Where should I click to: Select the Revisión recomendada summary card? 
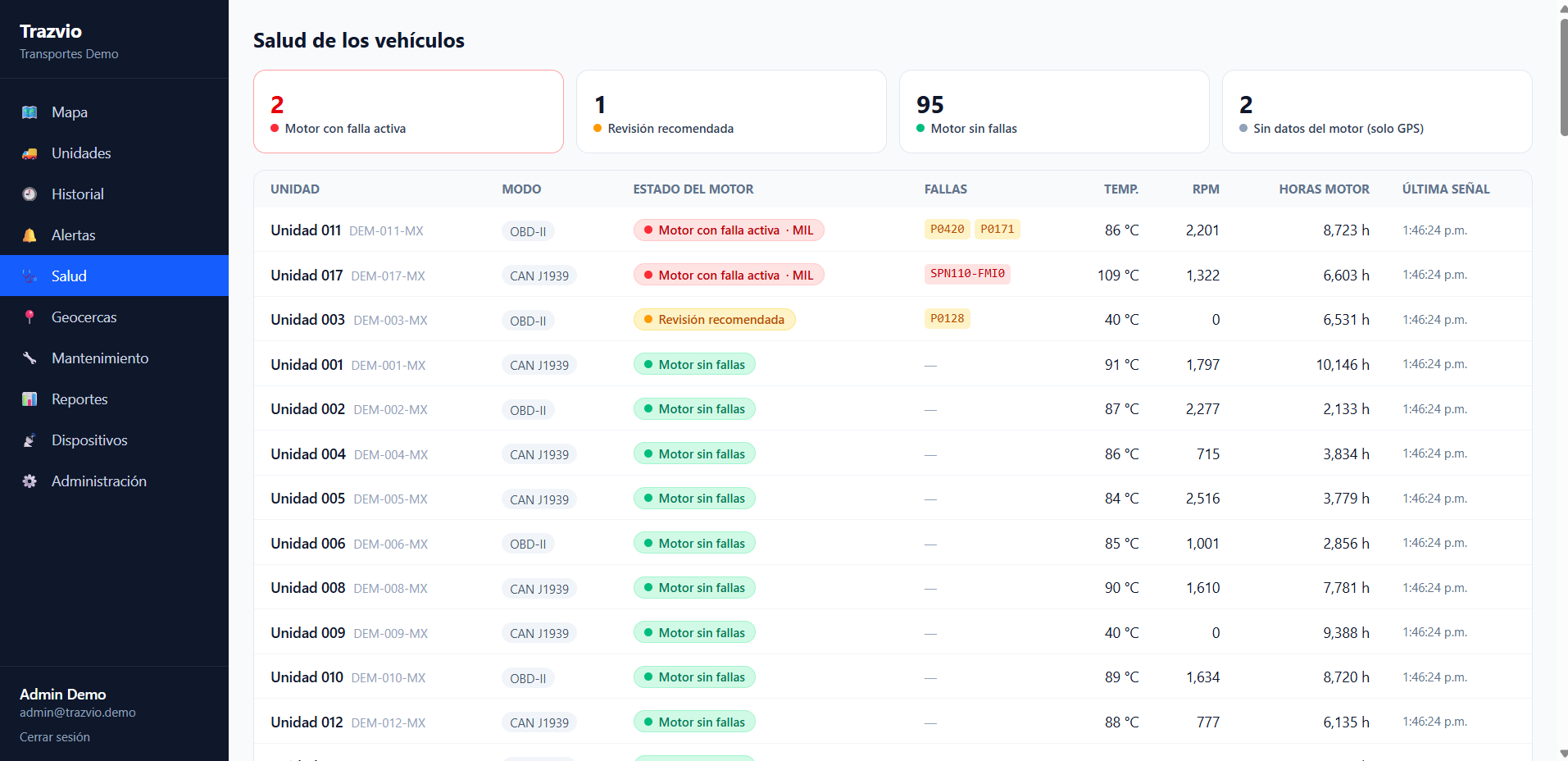(731, 112)
